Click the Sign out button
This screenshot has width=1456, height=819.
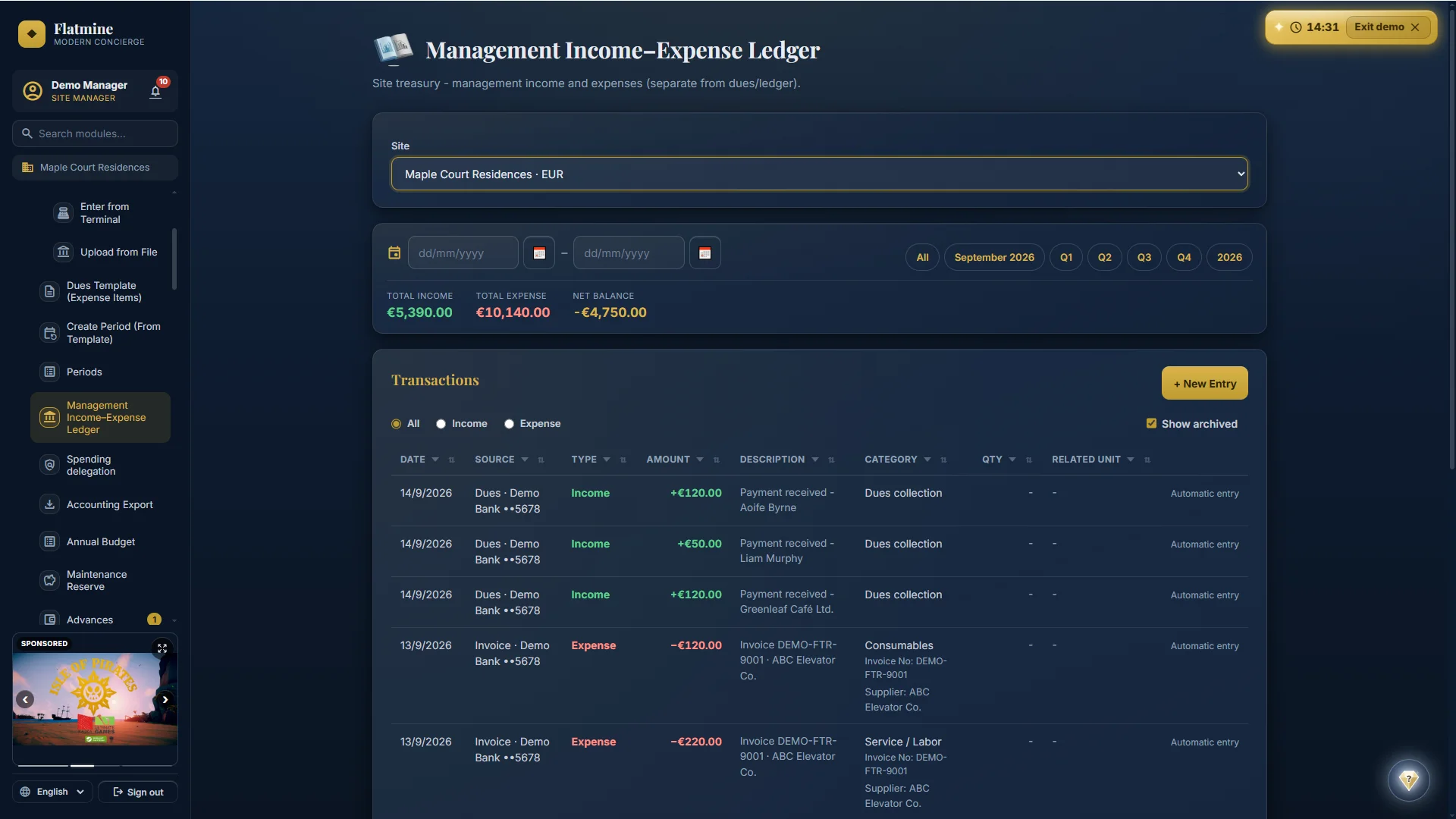pos(138,792)
